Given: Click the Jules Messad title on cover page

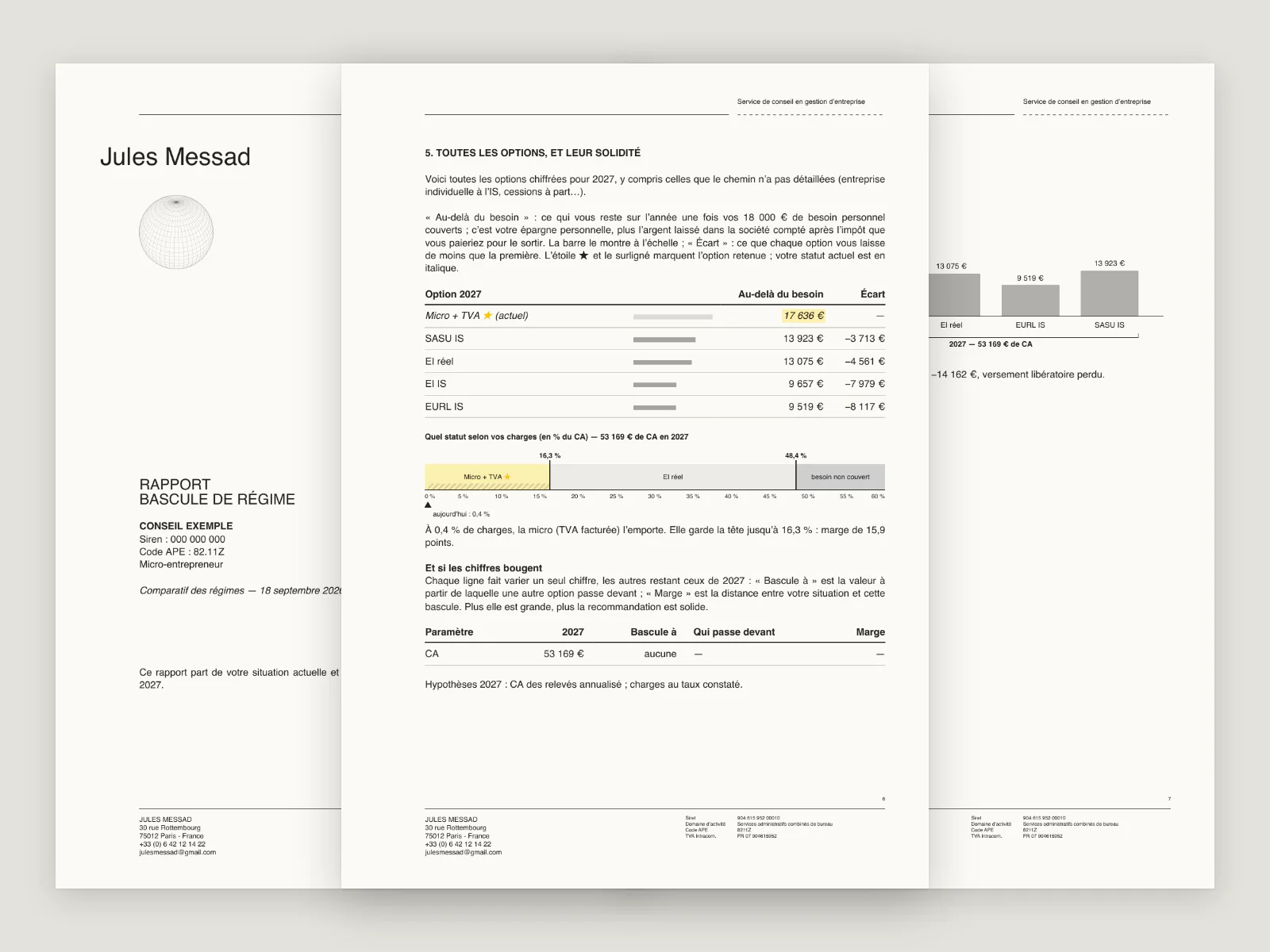Looking at the screenshot, I should pyautogui.click(x=175, y=157).
